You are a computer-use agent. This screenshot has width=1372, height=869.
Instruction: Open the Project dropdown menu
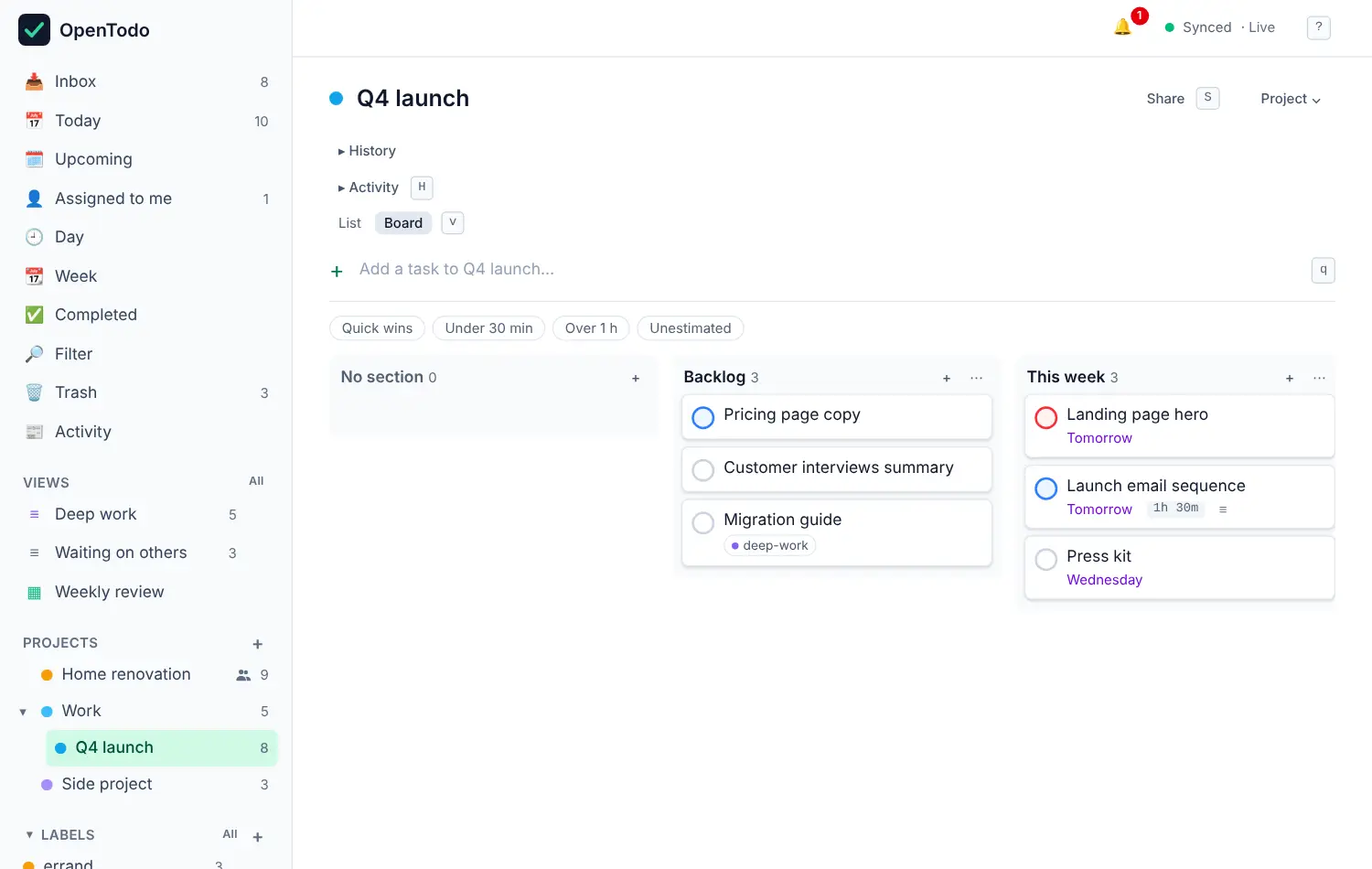click(x=1291, y=99)
